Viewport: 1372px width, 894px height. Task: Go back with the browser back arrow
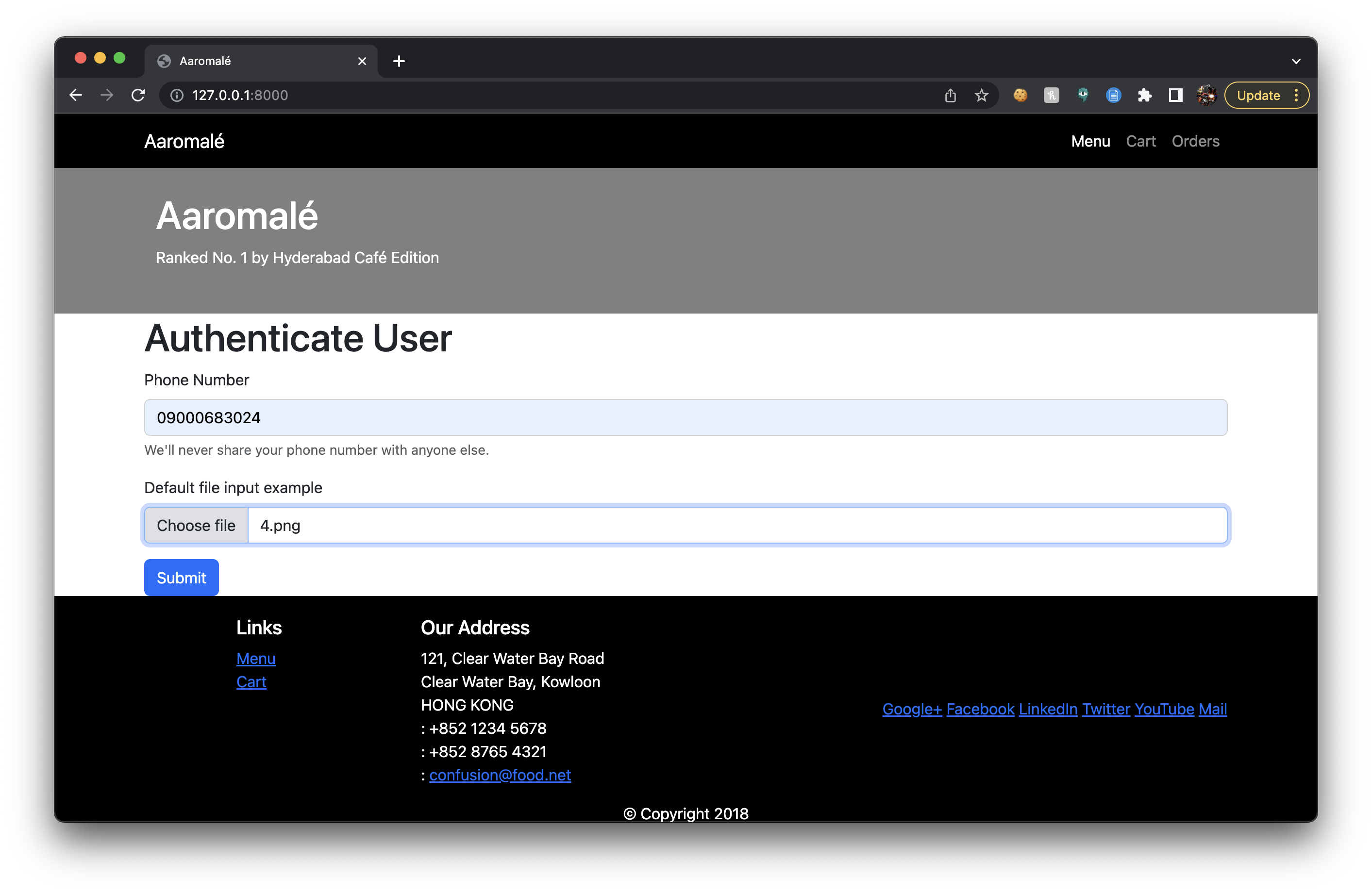pyautogui.click(x=76, y=95)
